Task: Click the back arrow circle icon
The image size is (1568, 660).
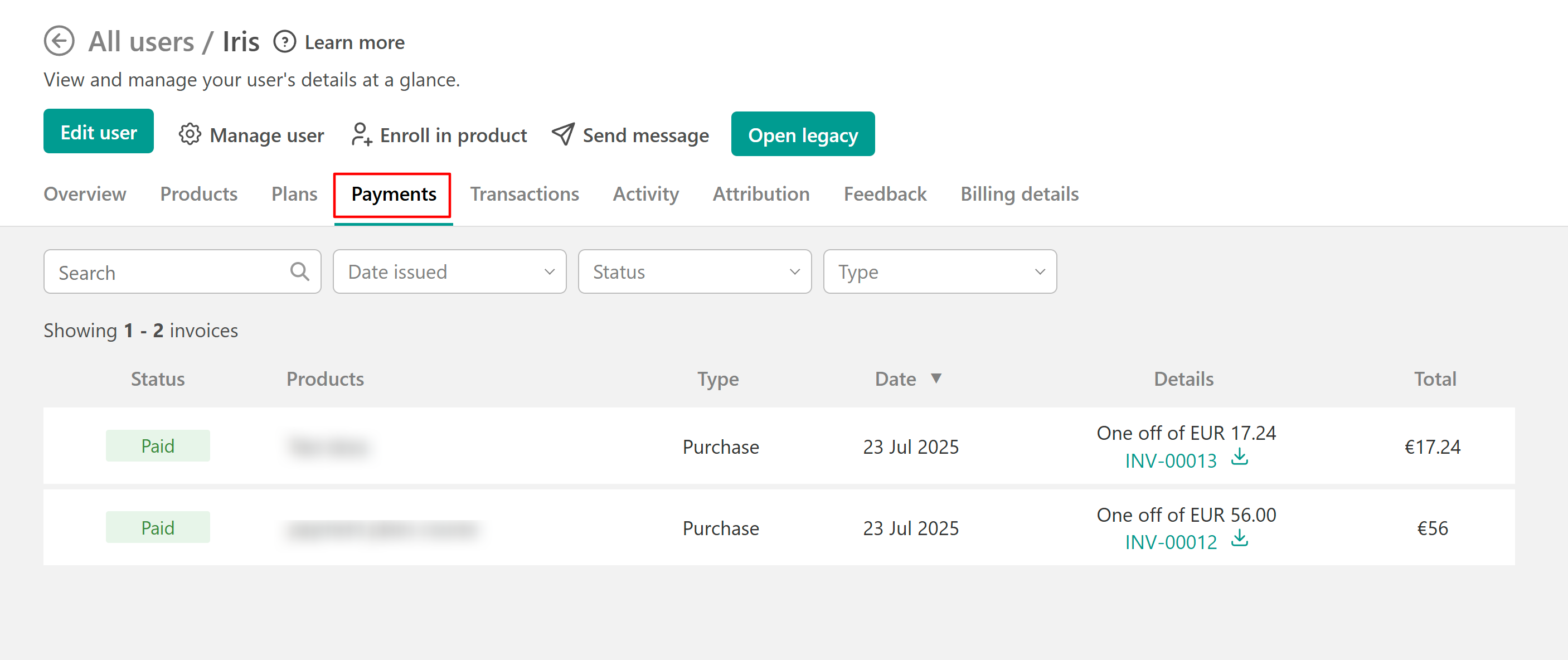Action: 59,41
